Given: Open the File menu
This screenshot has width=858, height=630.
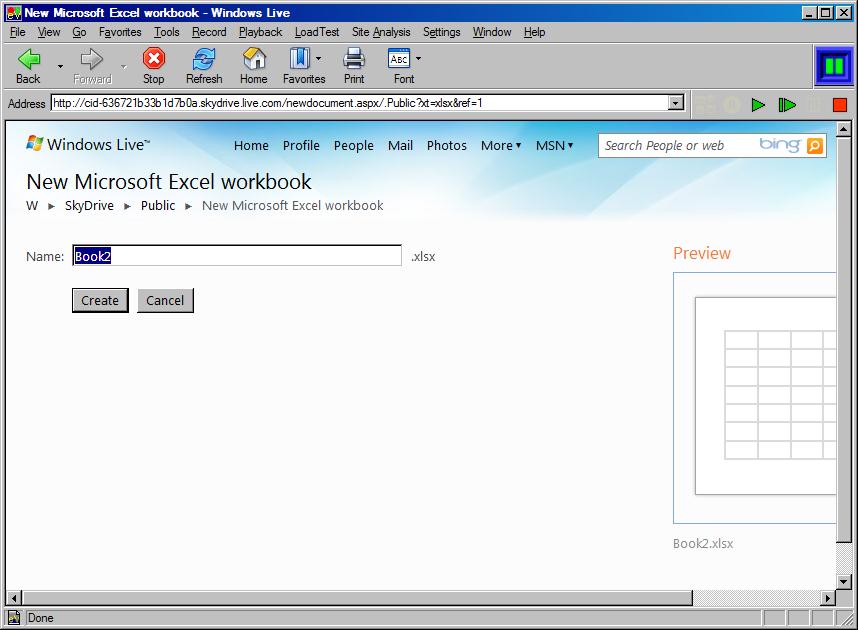Looking at the screenshot, I should 18,32.
